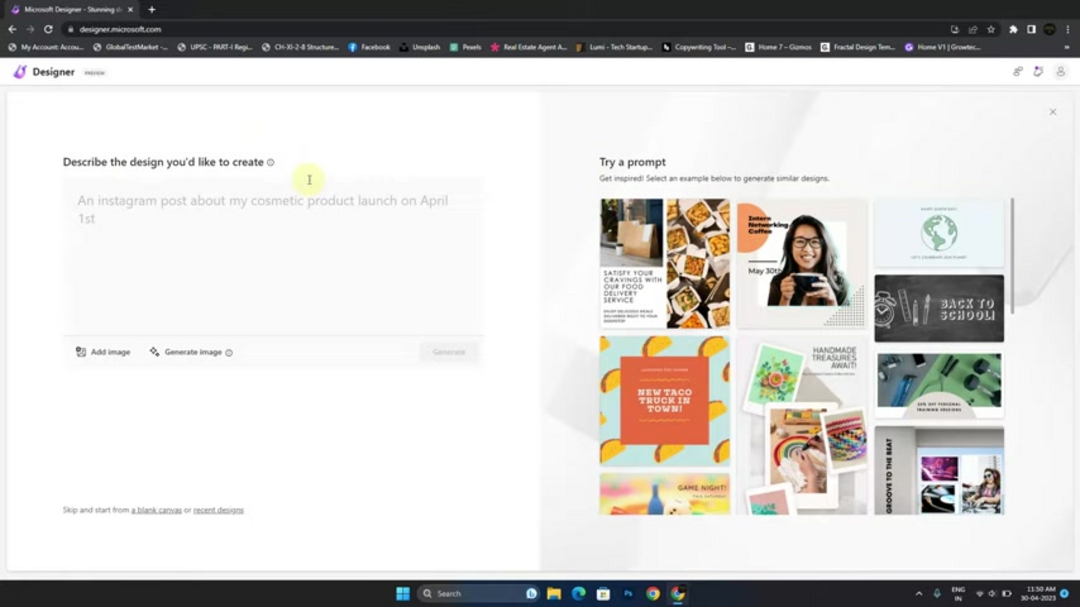This screenshot has width=1080, height=607.
Task: Click the a blank canvas link
Action: click(155, 510)
